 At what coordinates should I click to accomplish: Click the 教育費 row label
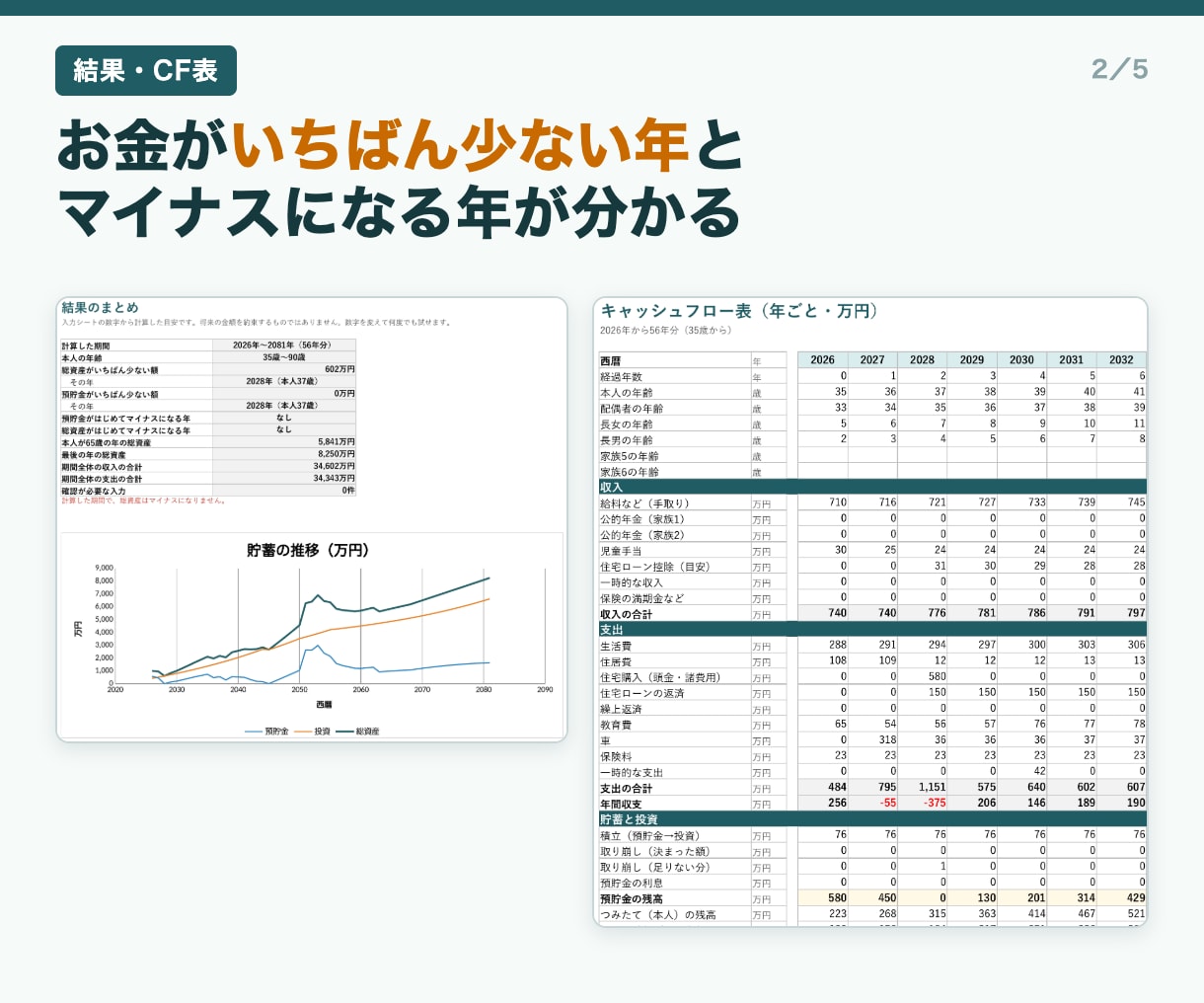[616, 726]
